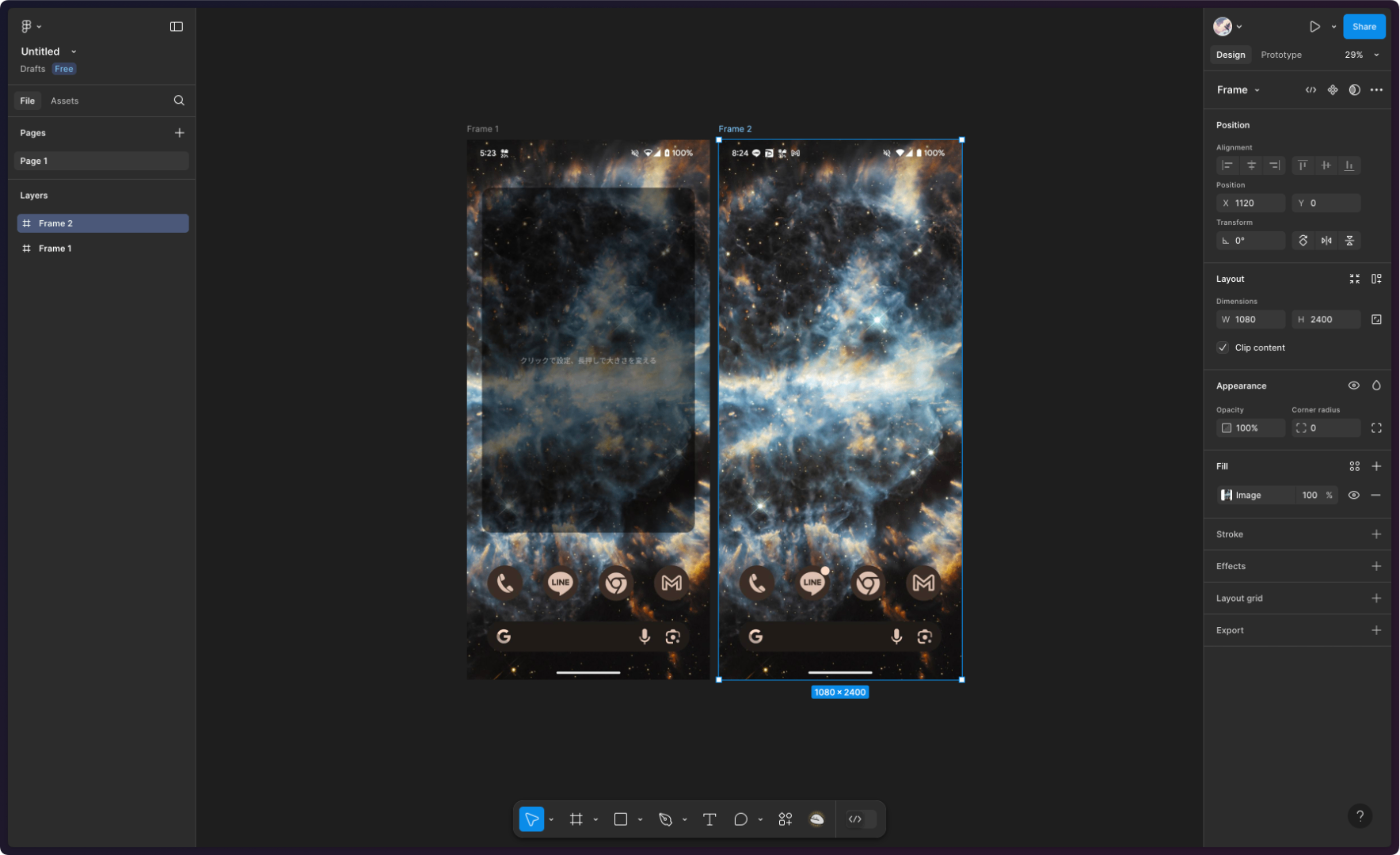1400x855 pixels.
Task: Click the Present play icon
Action: (1315, 27)
